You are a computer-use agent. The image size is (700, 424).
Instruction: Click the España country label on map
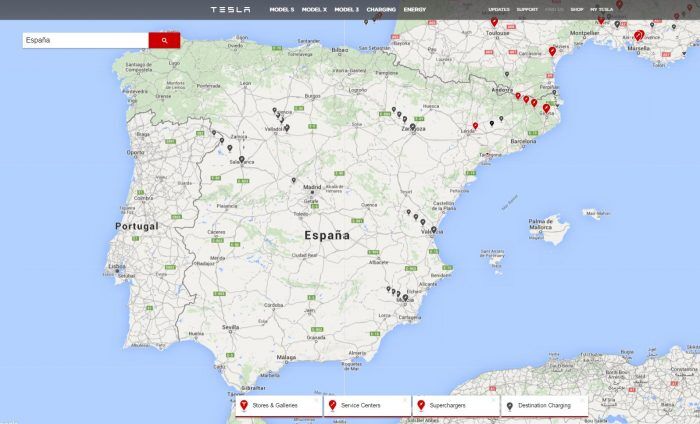pyautogui.click(x=327, y=235)
